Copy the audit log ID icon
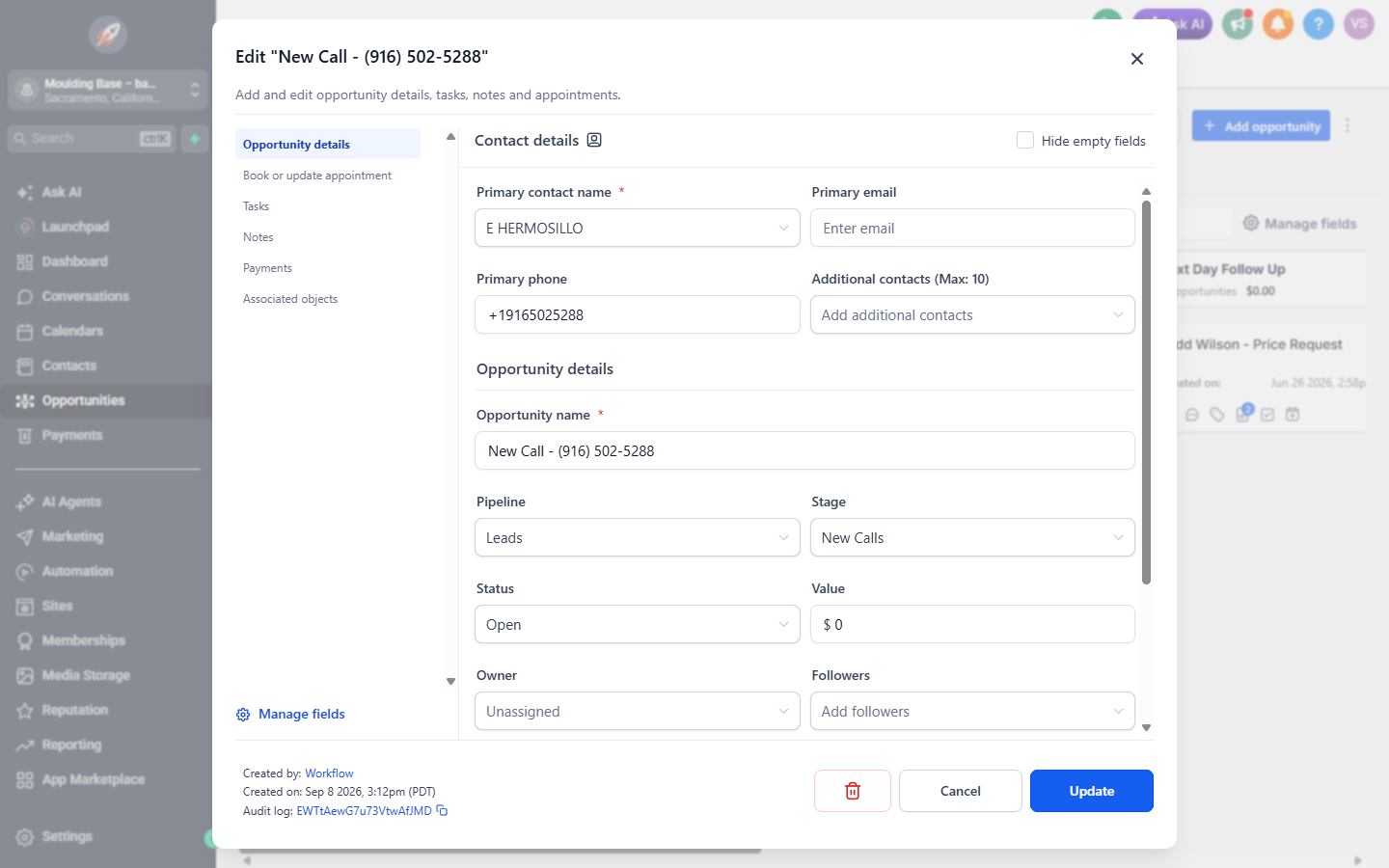Screen dimensions: 1389x868 [x=442, y=811]
